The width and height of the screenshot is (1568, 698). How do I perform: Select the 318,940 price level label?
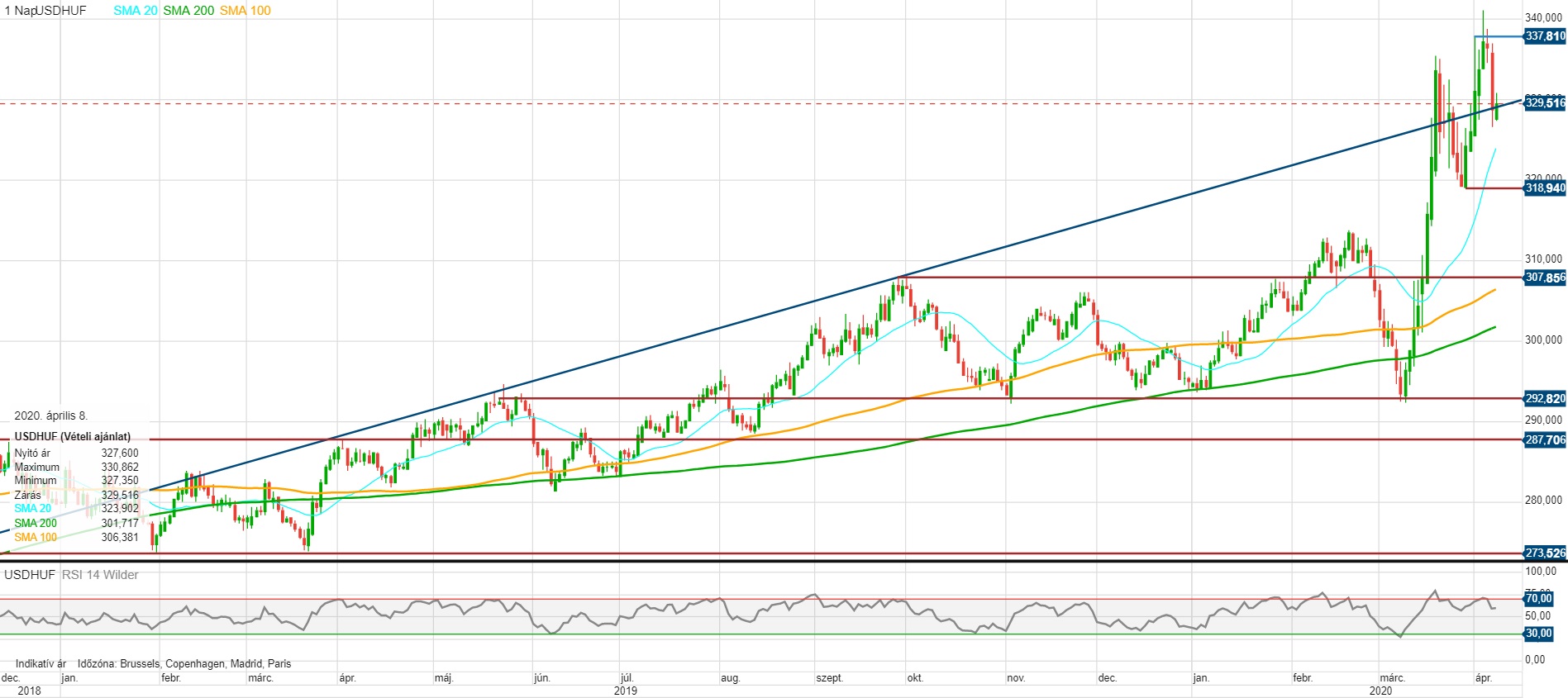coord(1545,188)
